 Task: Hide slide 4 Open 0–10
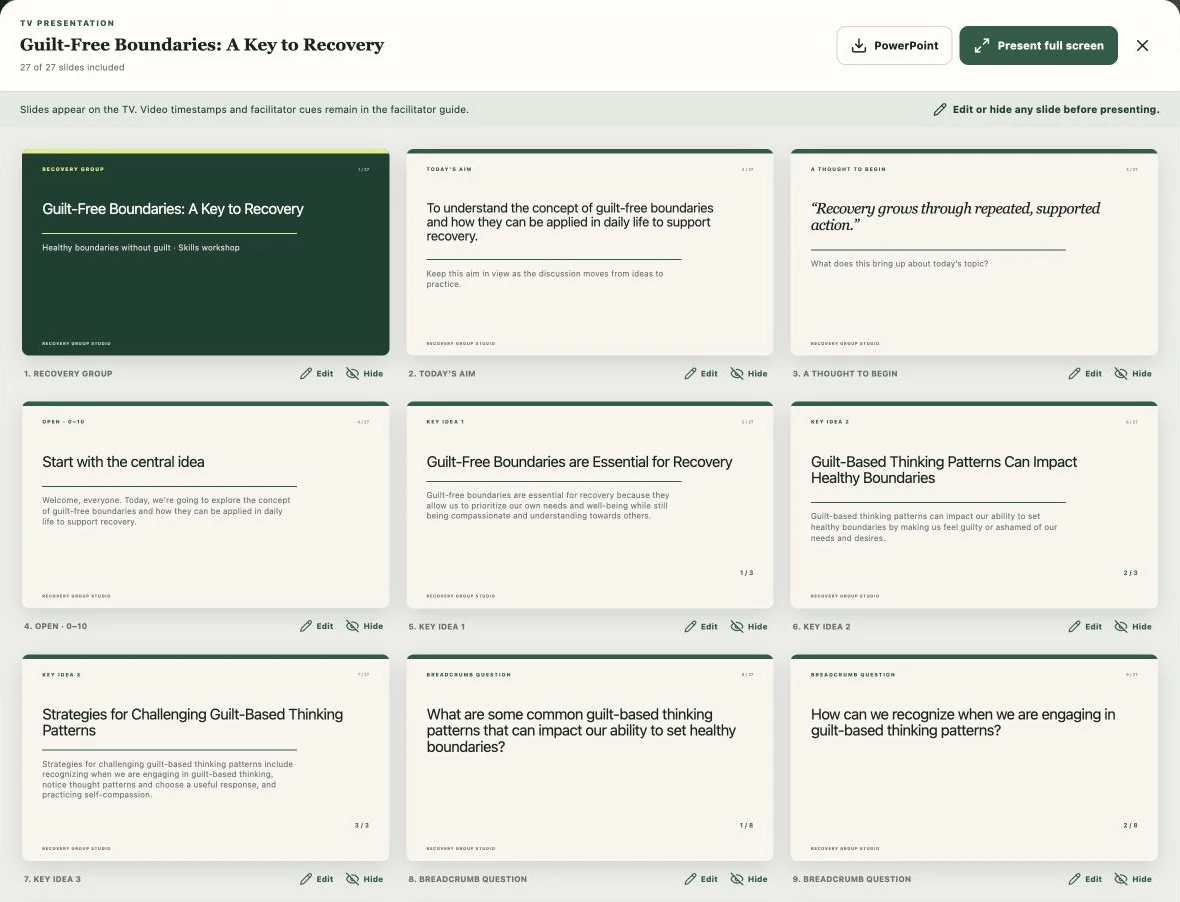(x=365, y=626)
